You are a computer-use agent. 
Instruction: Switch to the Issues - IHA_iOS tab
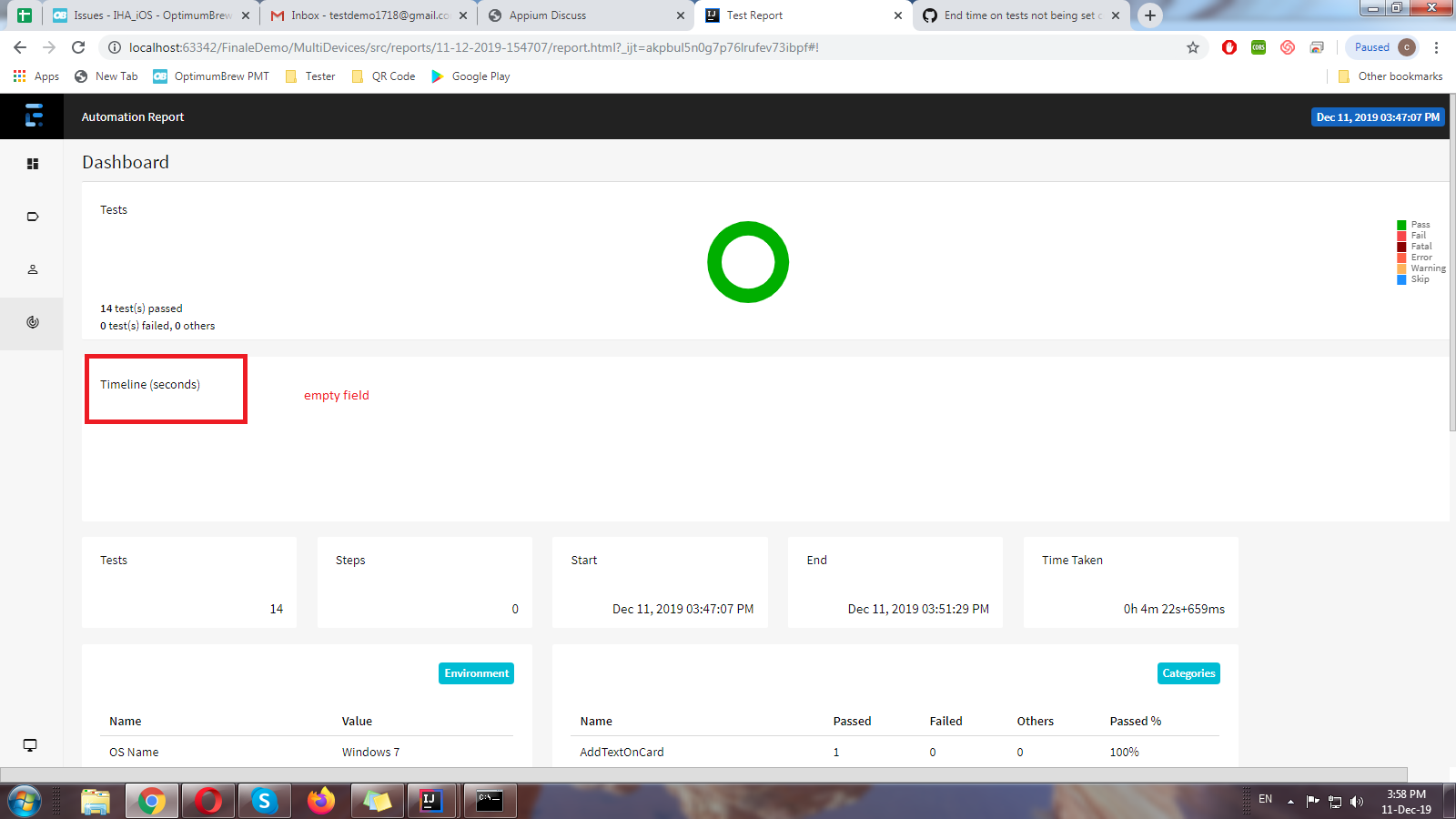click(x=151, y=15)
